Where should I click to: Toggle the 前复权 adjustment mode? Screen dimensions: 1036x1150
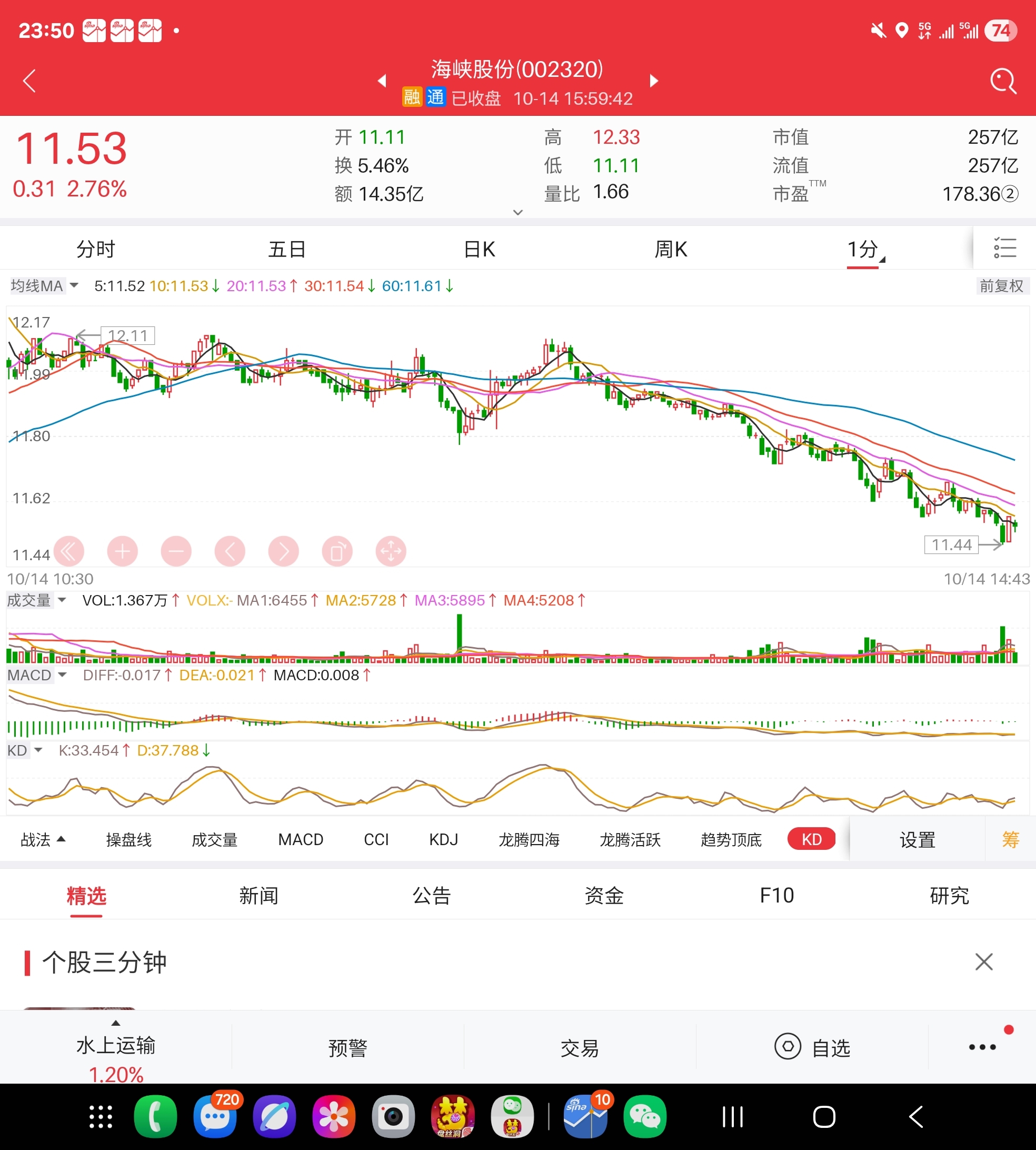tap(1001, 286)
